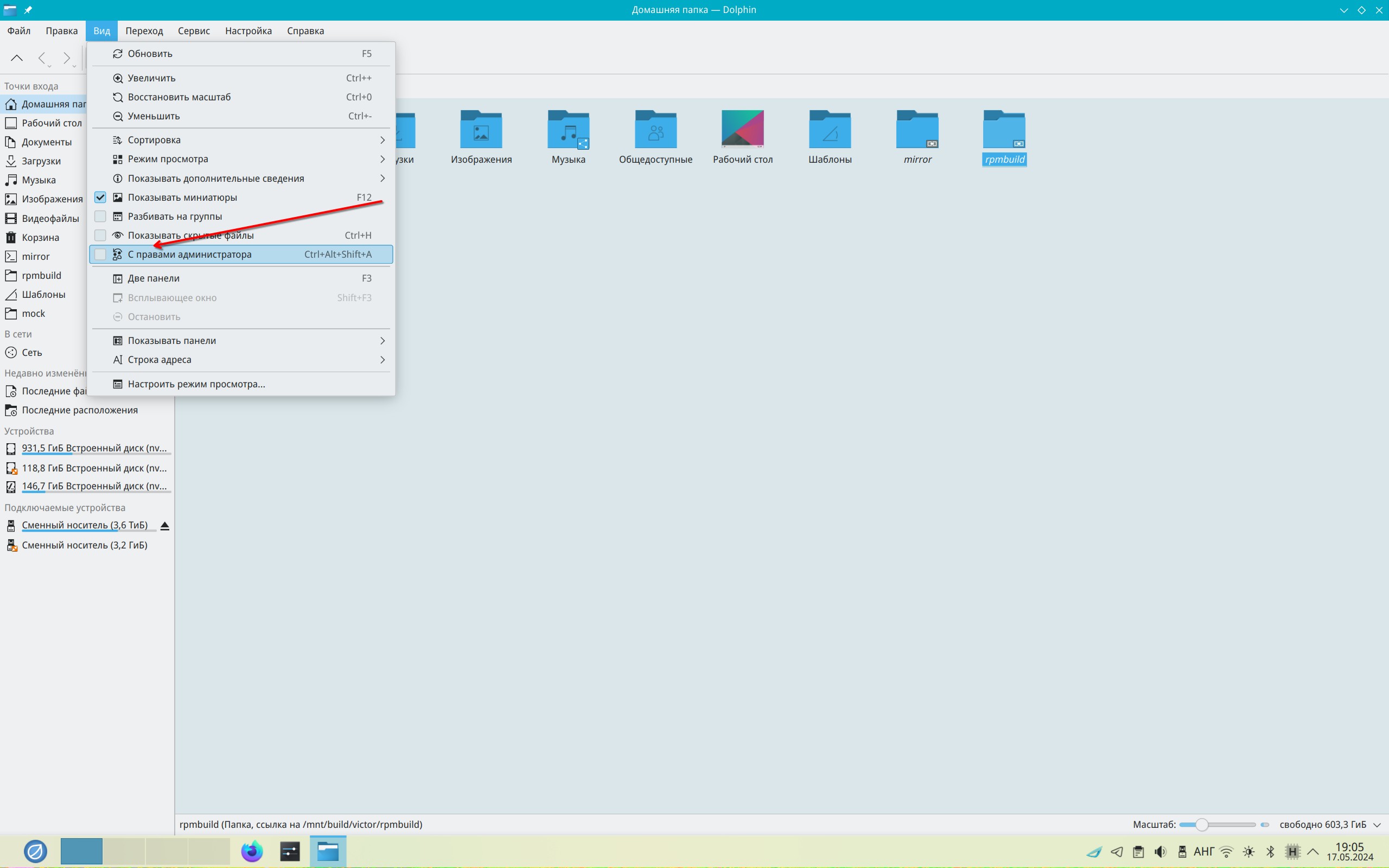Adjust the Масштаб zoom slider

[x=1201, y=825]
